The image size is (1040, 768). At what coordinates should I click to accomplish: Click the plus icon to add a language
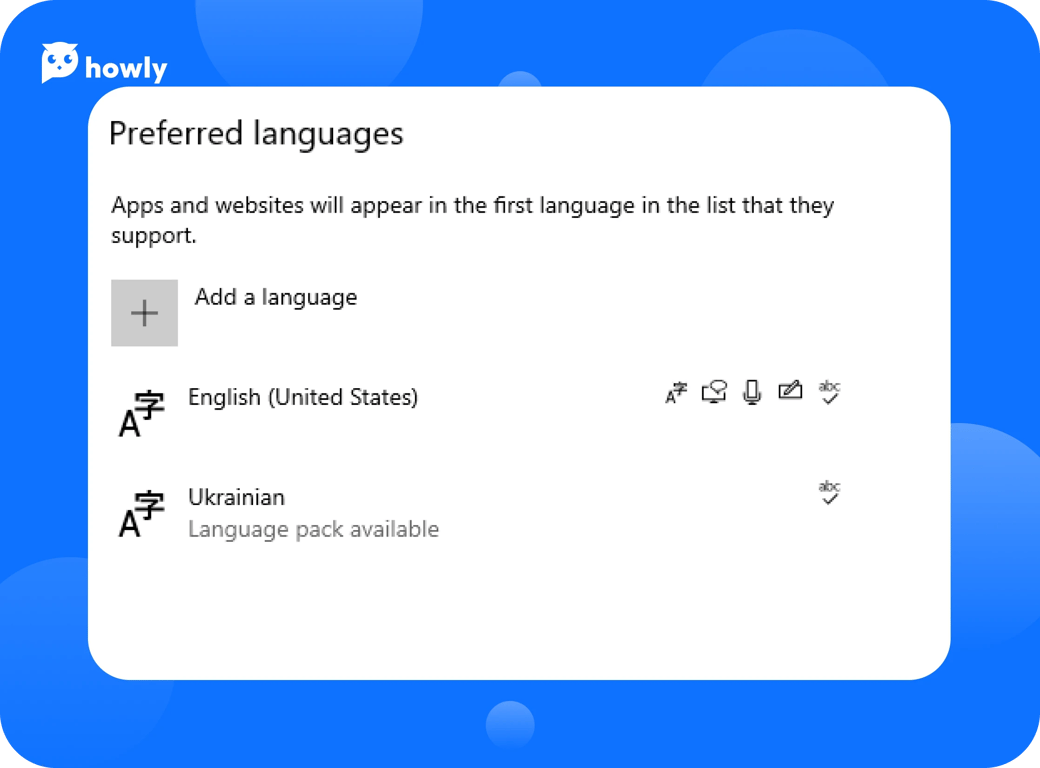tap(144, 313)
